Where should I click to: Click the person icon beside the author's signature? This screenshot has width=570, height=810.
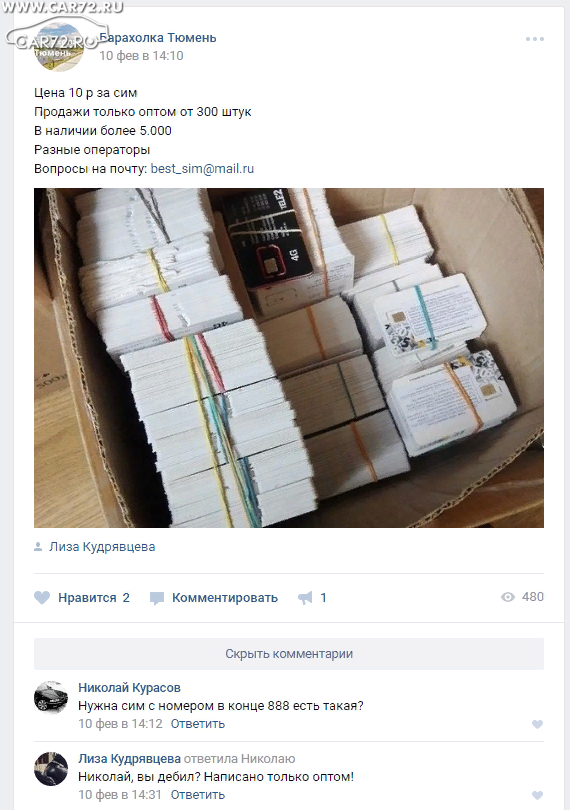(x=38, y=547)
